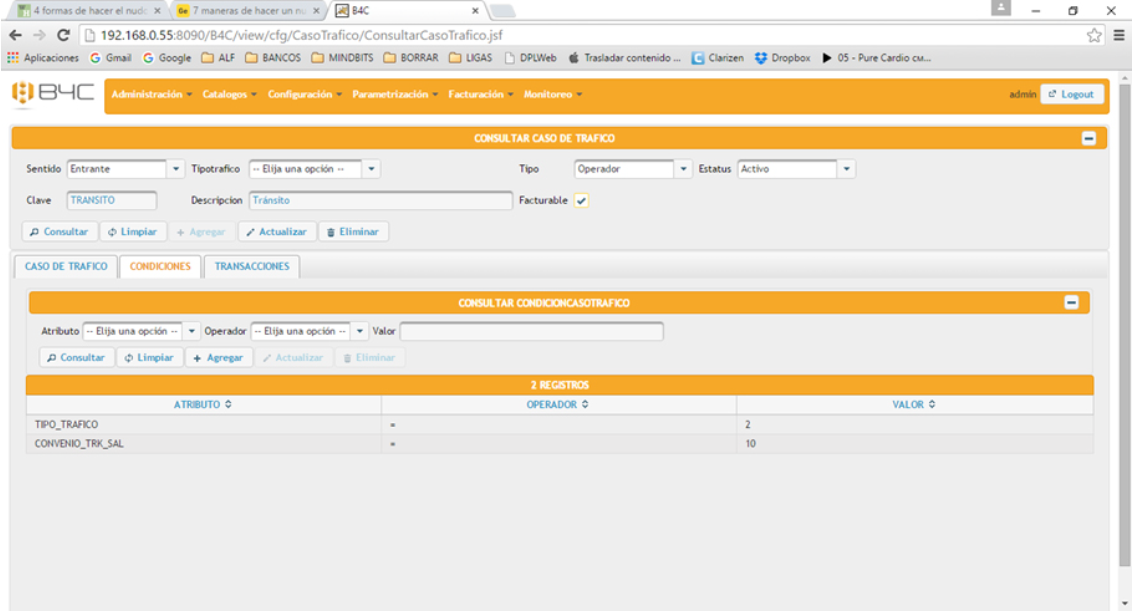This screenshot has width=1134, height=614.
Task: Switch to the TRANSACCIONES tab
Action: pos(252,266)
